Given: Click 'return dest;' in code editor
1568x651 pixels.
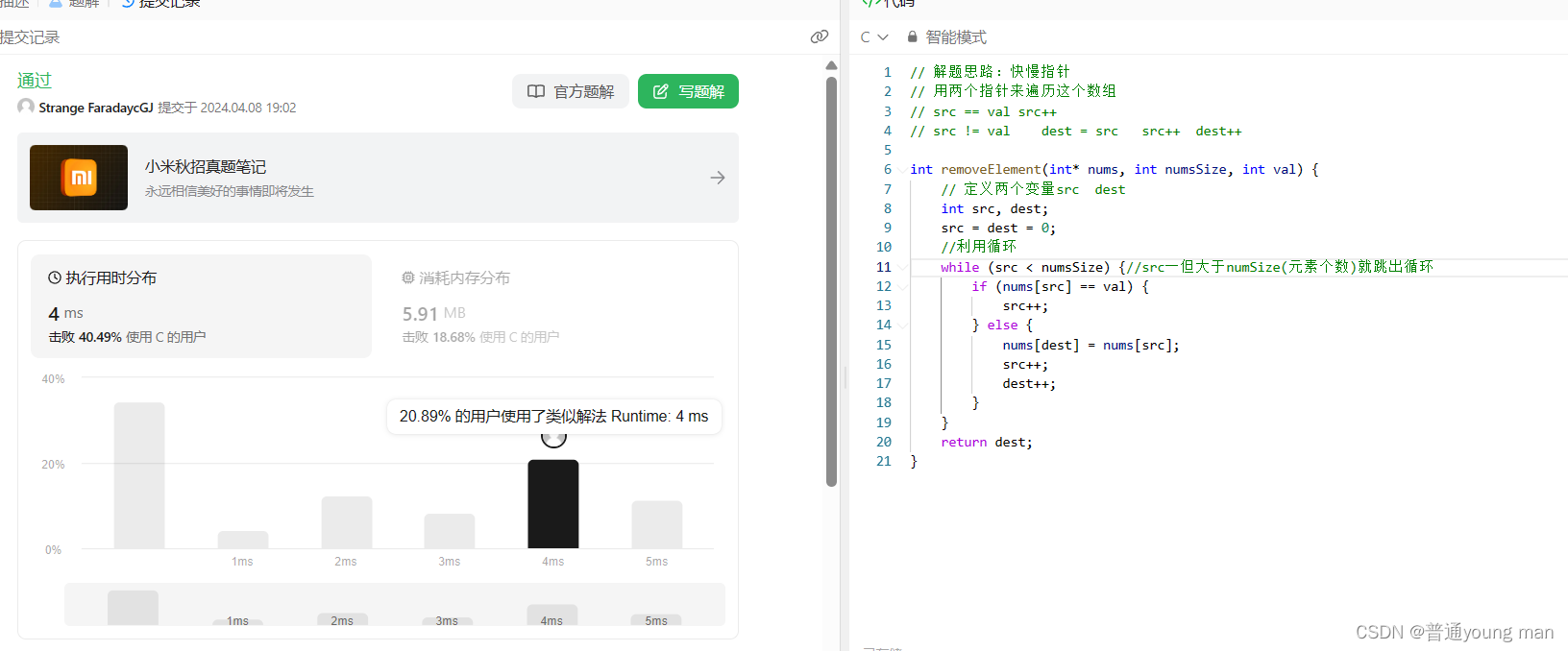Looking at the screenshot, I should coord(987,442).
